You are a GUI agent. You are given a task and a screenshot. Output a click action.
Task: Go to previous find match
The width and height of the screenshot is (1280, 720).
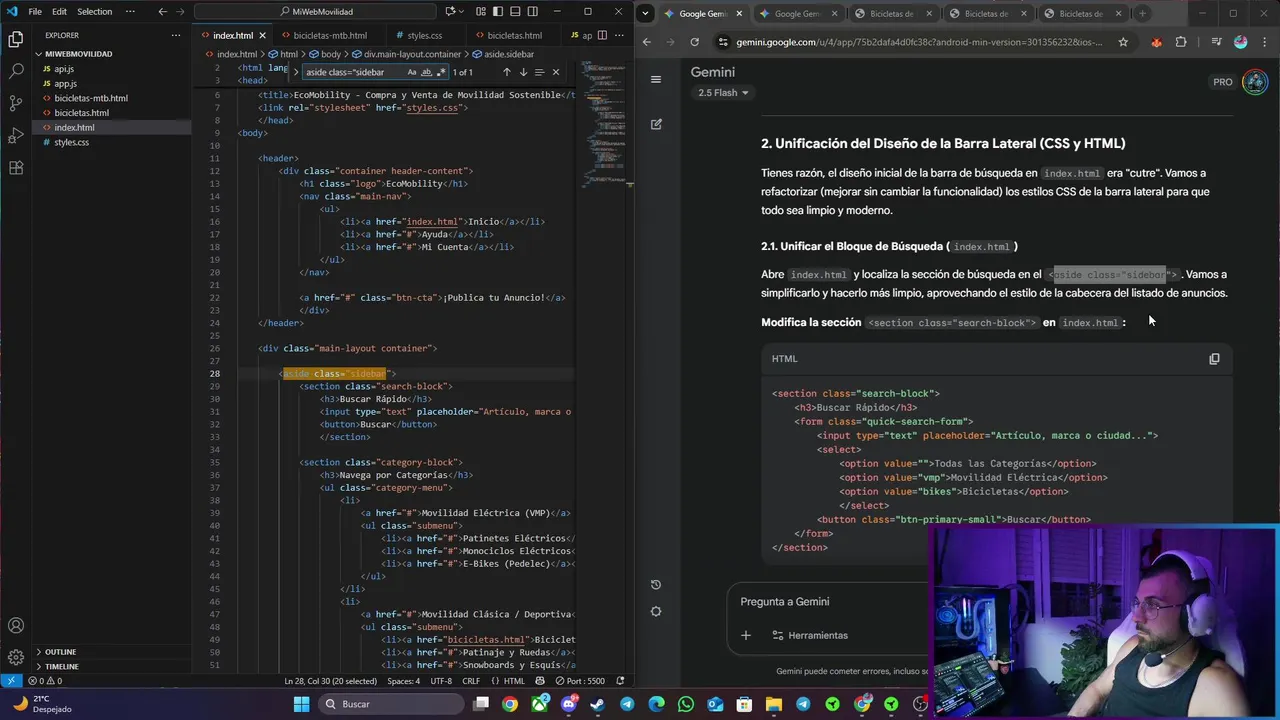point(506,72)
